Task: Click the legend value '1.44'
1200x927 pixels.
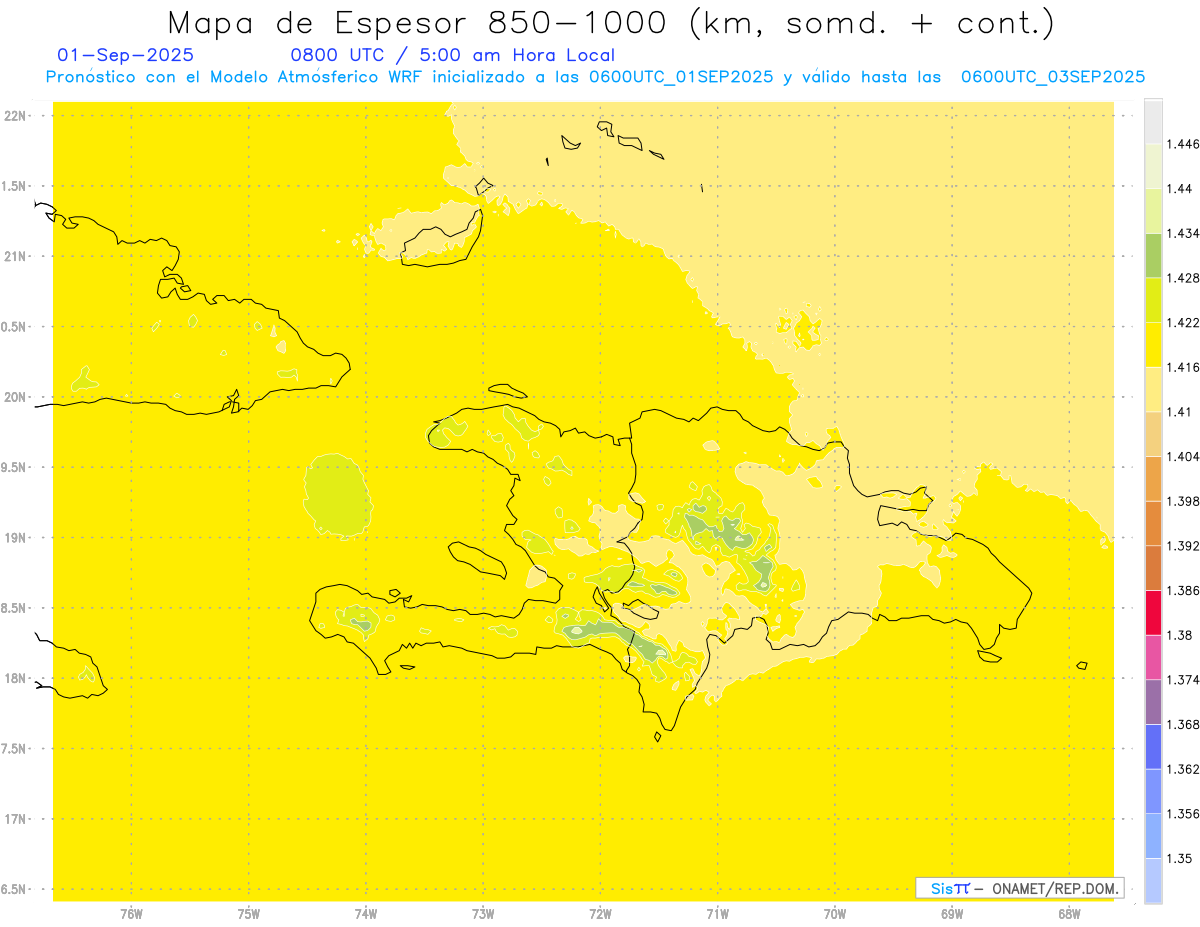Action: 1182,189
